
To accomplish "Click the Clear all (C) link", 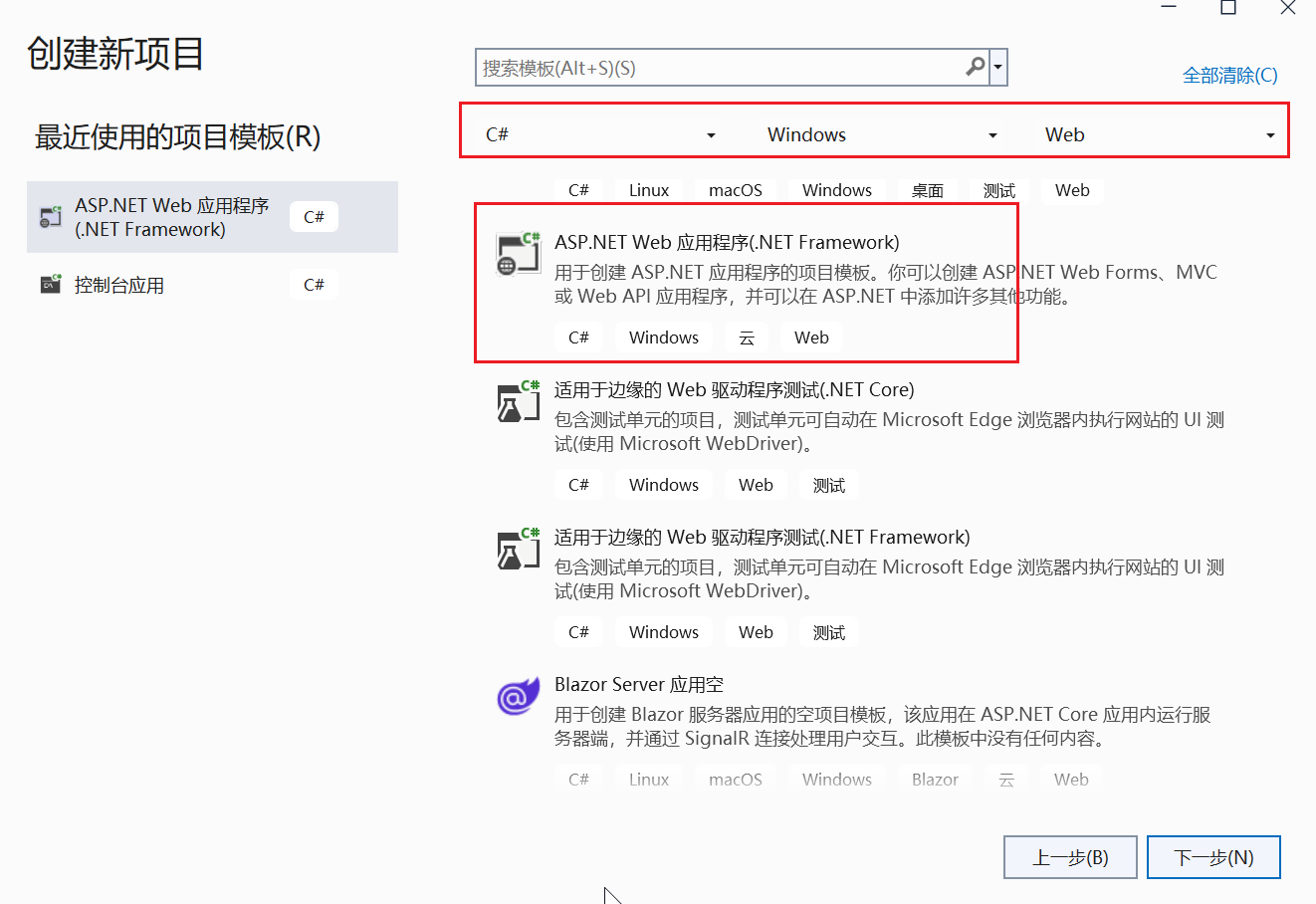I will [1229, 75].
